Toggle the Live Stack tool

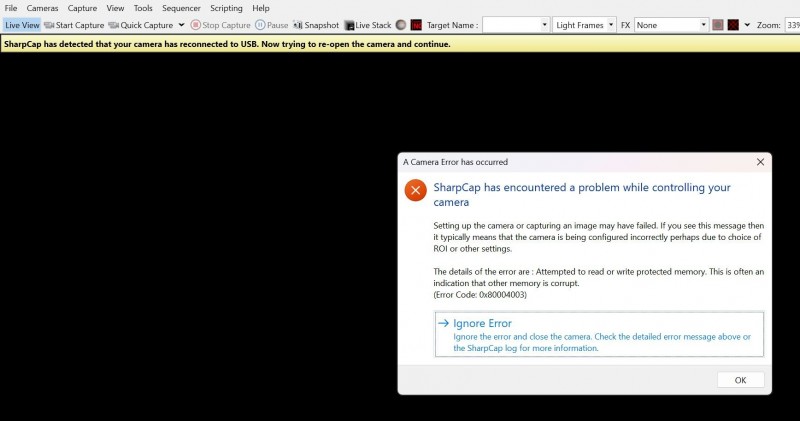click(x=368, y=25)
